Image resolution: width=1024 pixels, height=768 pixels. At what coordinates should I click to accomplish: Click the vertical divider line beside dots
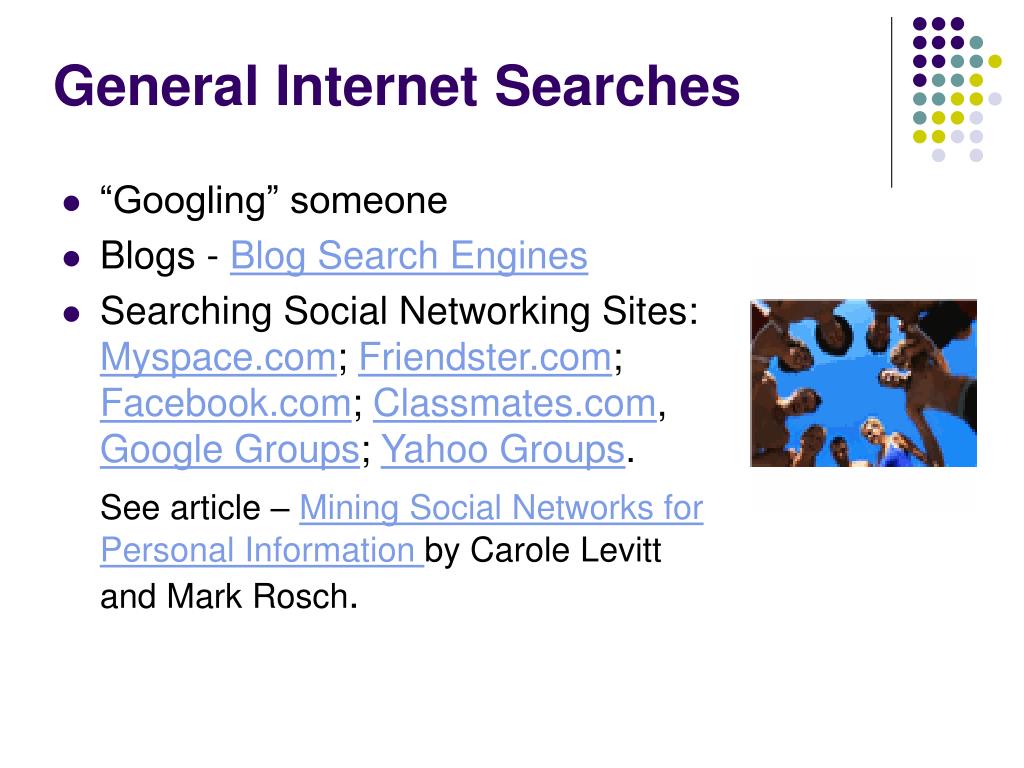(x=891, y=103)
